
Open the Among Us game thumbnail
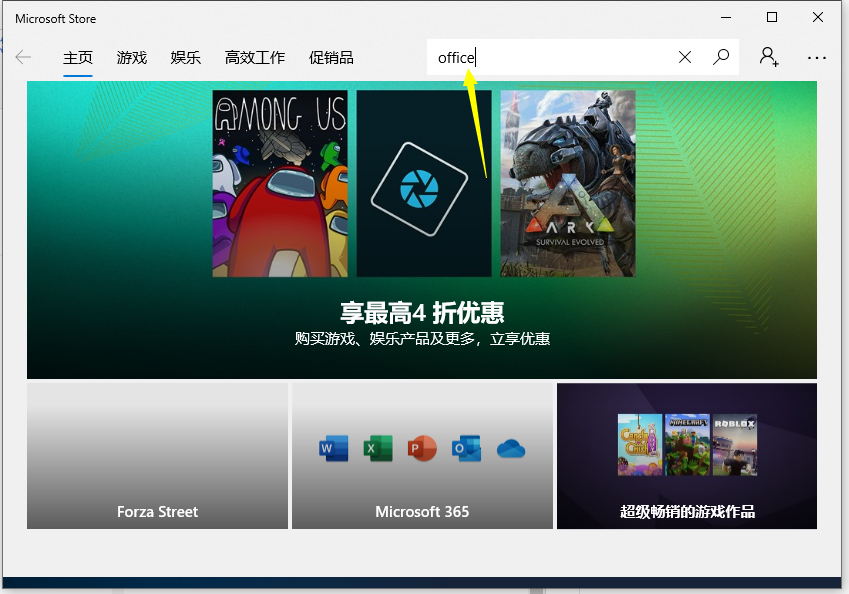[x=279, y=184]
